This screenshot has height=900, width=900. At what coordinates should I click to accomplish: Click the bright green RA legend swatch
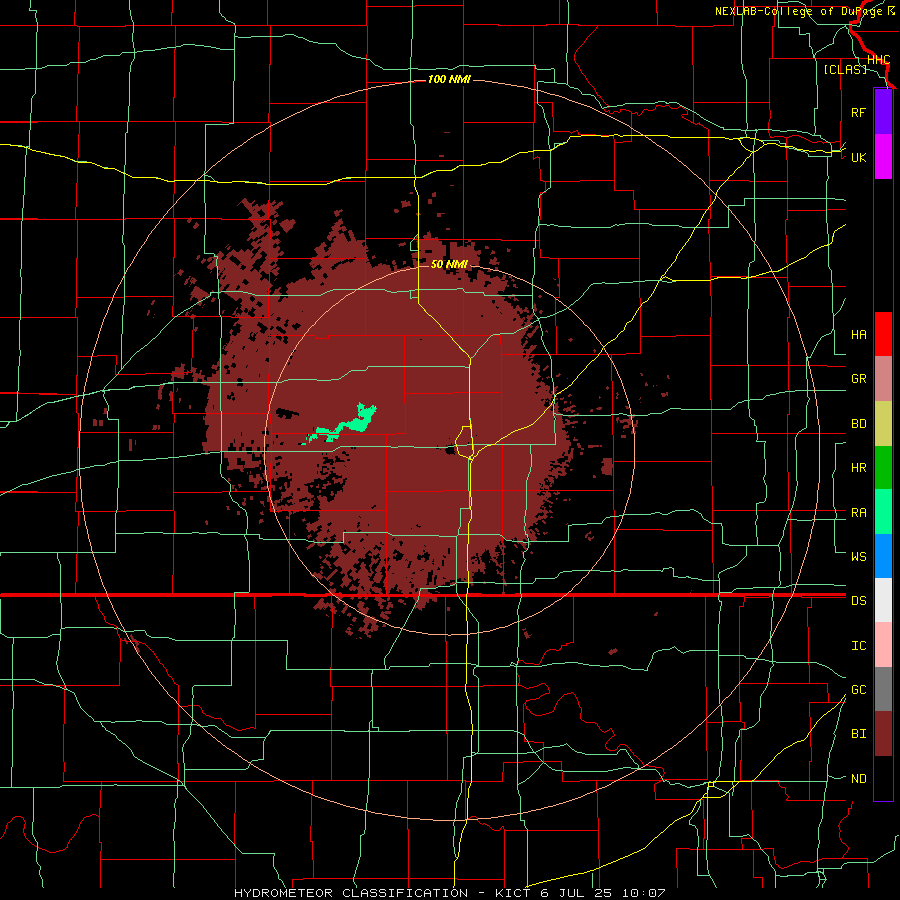(883, 512)
